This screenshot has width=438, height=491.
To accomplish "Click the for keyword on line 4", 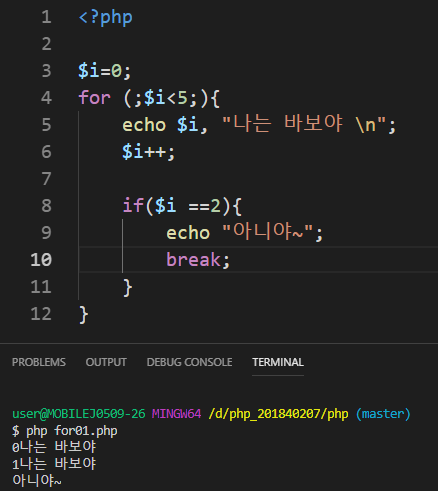I will [94, 98].
